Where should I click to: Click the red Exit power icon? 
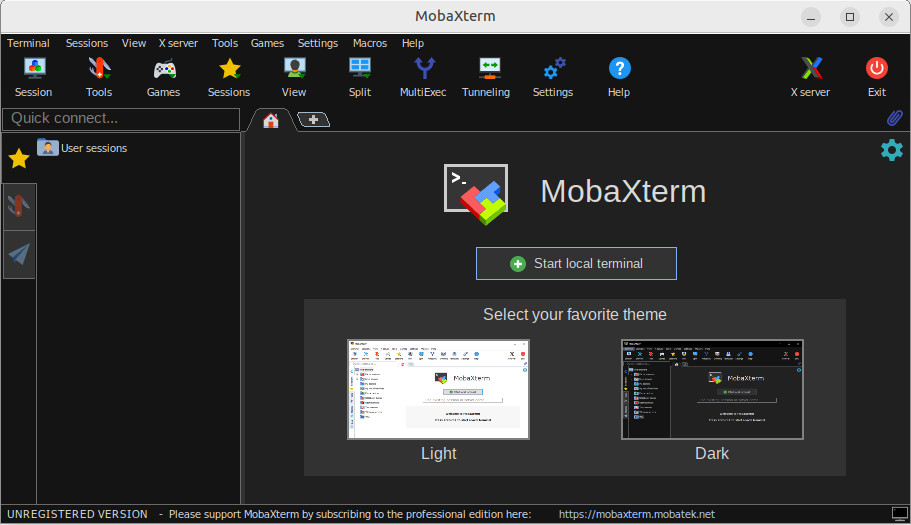coord(877,77)
